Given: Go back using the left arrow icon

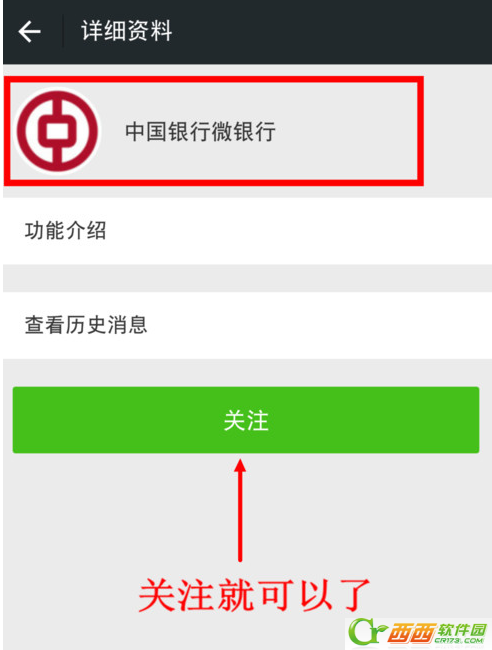Looking at the screenshot, I should tap(30, 32).
